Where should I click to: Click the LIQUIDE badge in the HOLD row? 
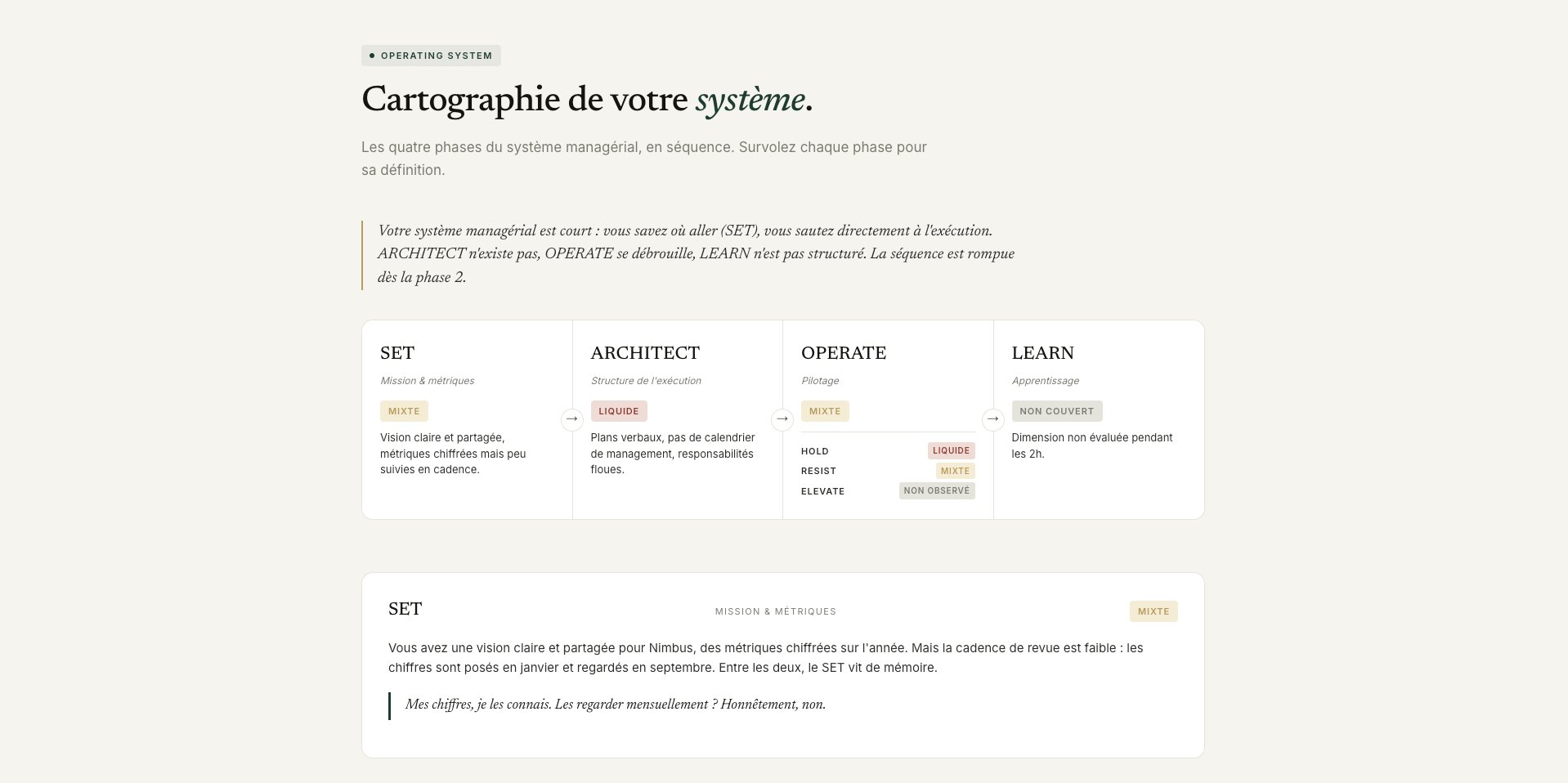[952, 450]
